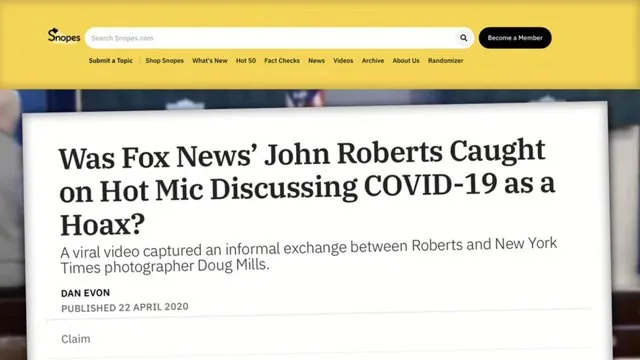The image size is (640, 360).
Task: Select the Fact Checks menu item
Action: (x=282, y=60)
